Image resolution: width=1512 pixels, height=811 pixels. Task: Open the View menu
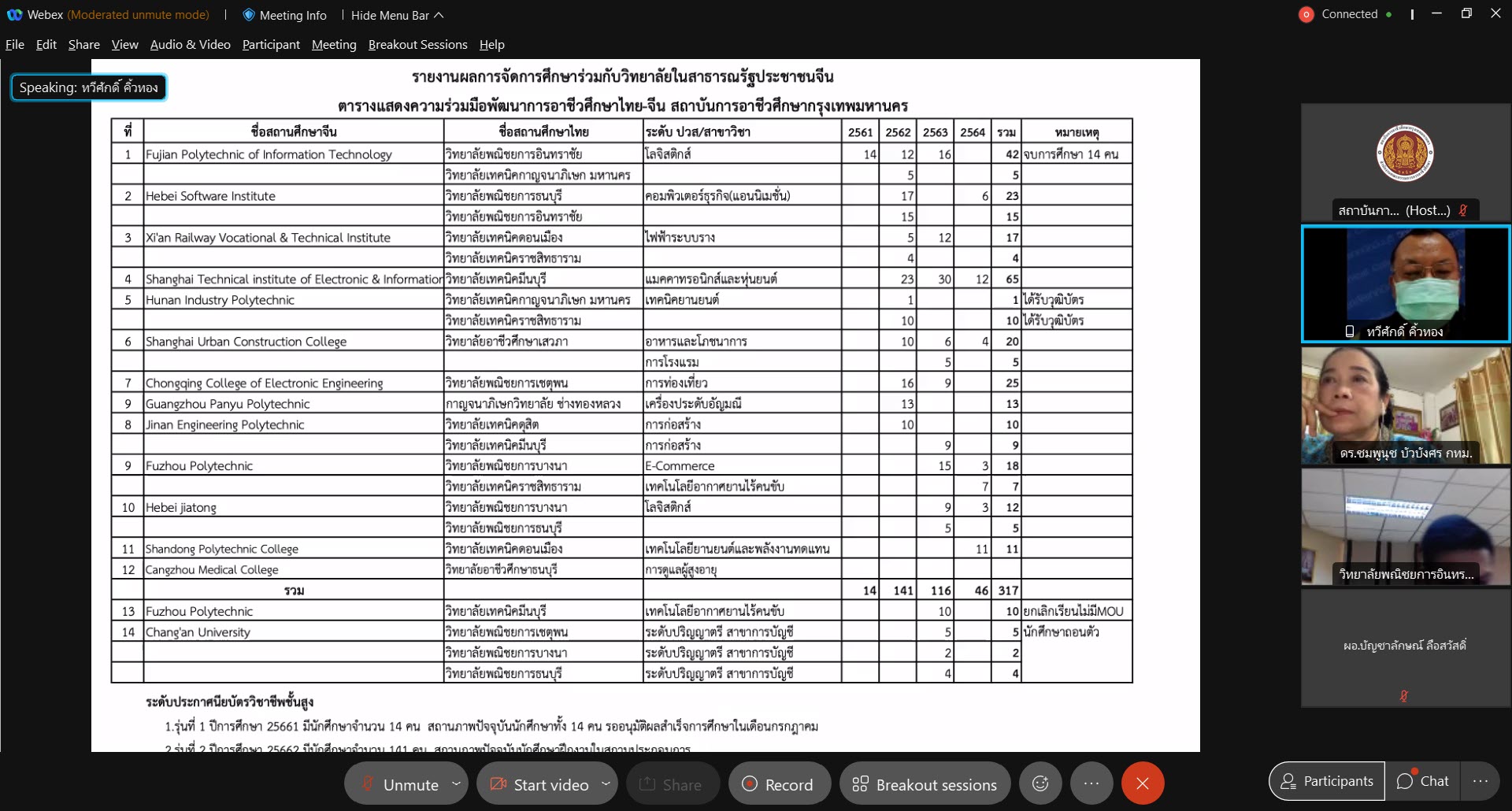coord(124,45)
